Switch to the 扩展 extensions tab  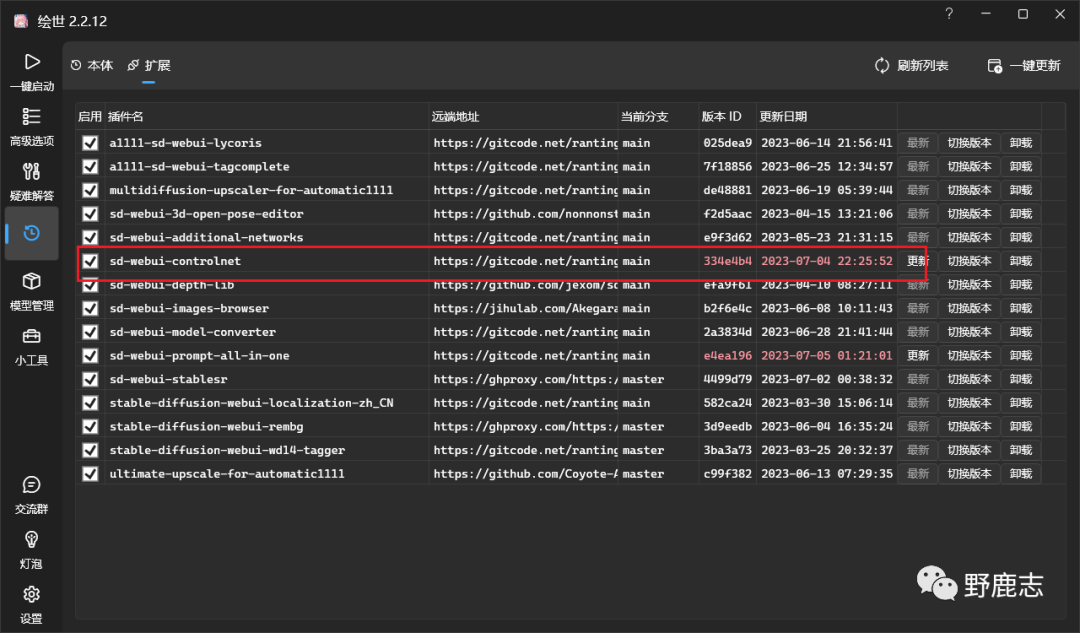tap(149, 65)
